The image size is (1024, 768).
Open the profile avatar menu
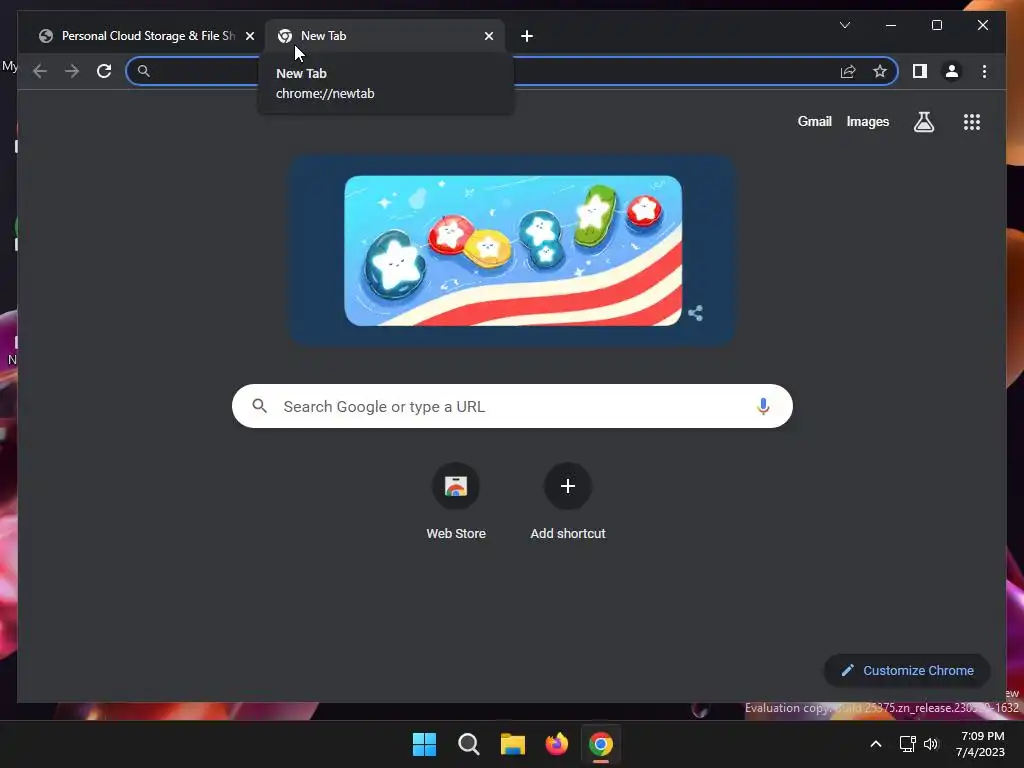[952, 71]
